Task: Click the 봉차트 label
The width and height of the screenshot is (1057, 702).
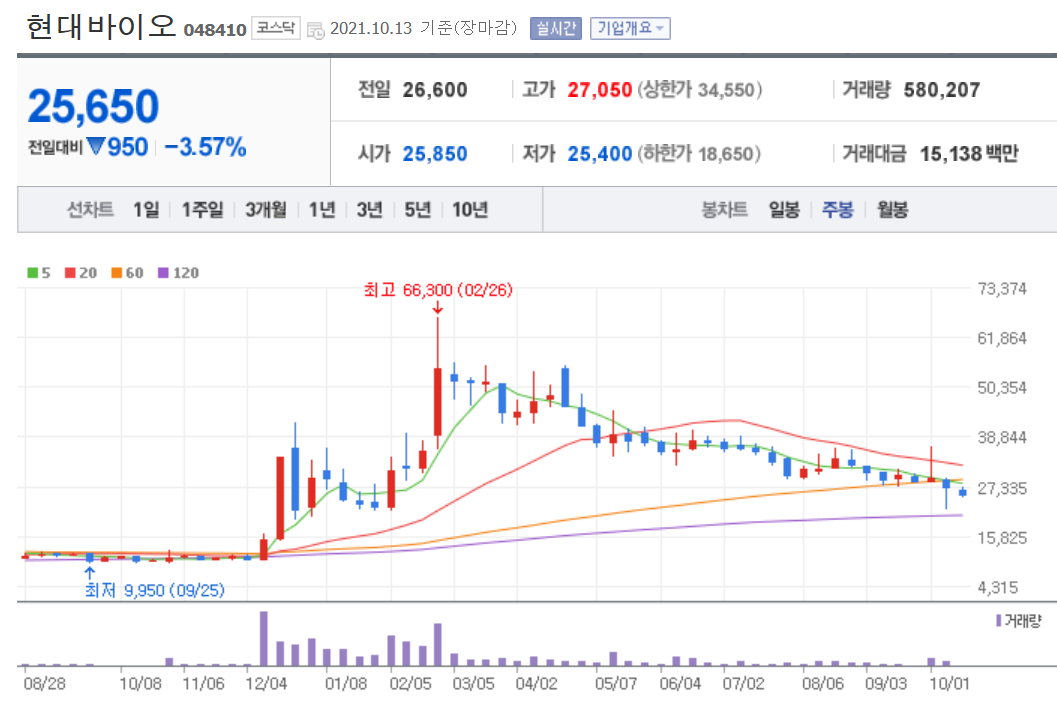Action: tap(725, 210)
